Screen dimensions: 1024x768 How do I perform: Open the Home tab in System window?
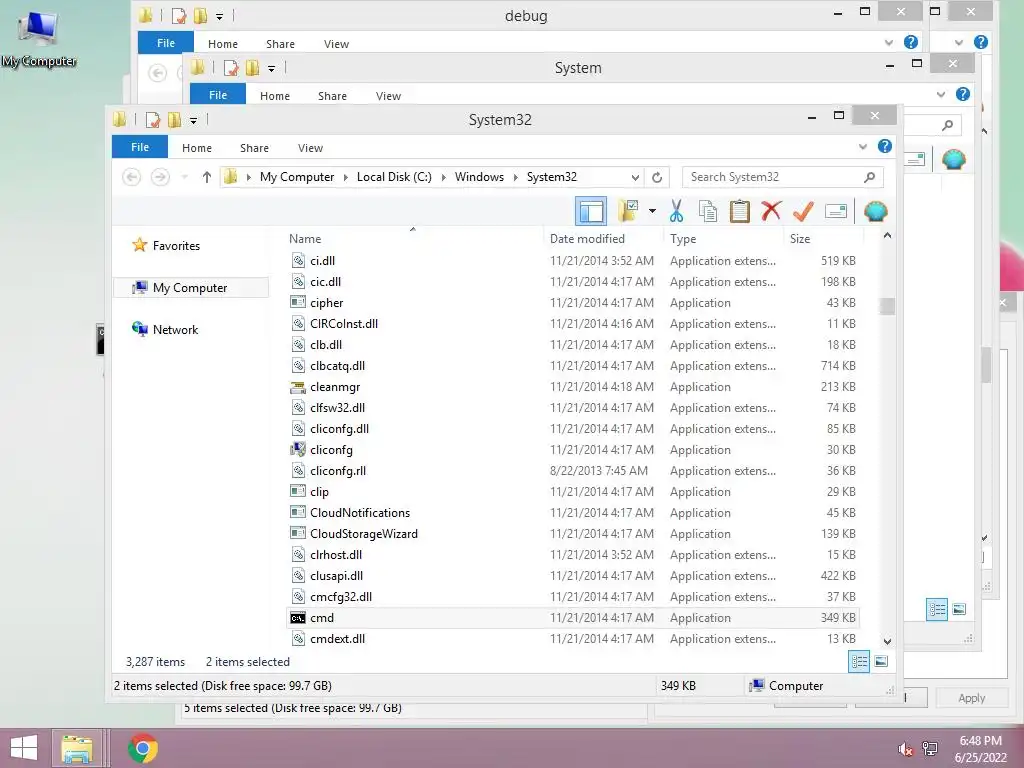[274, 95]
